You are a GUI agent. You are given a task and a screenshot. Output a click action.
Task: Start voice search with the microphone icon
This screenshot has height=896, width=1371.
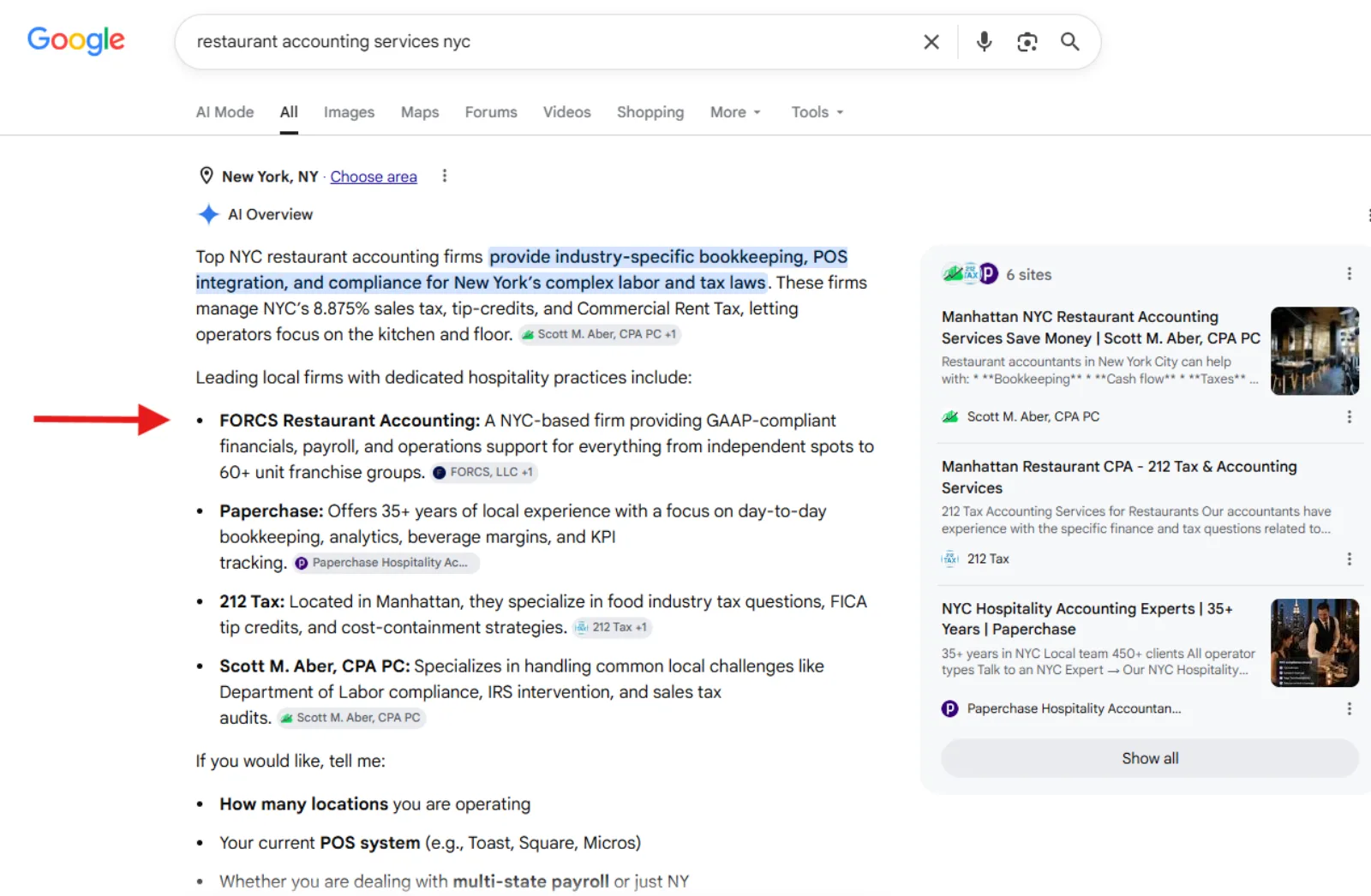pyautogui.click(x=985, y=41)
